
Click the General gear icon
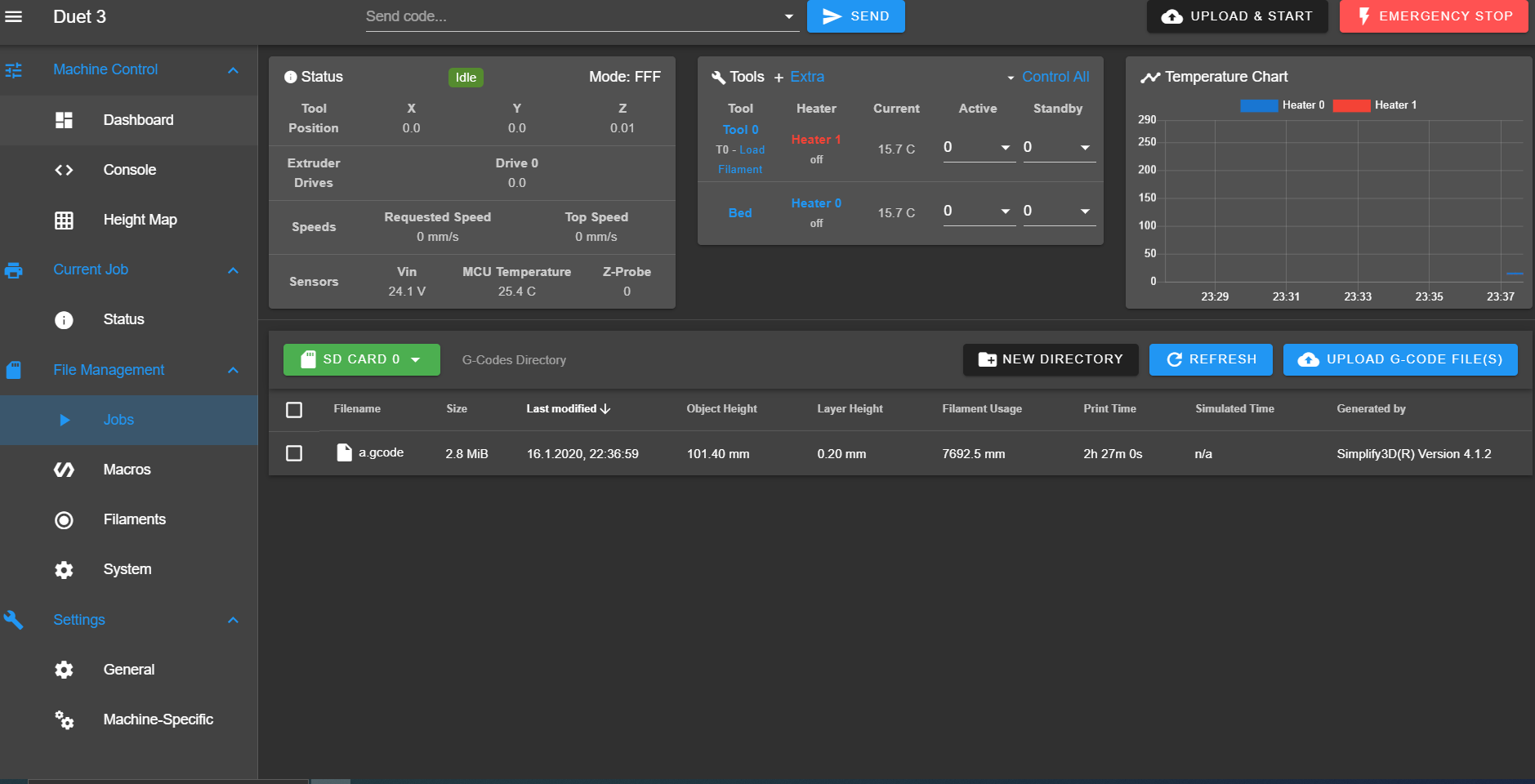click(x=64, y=670)
